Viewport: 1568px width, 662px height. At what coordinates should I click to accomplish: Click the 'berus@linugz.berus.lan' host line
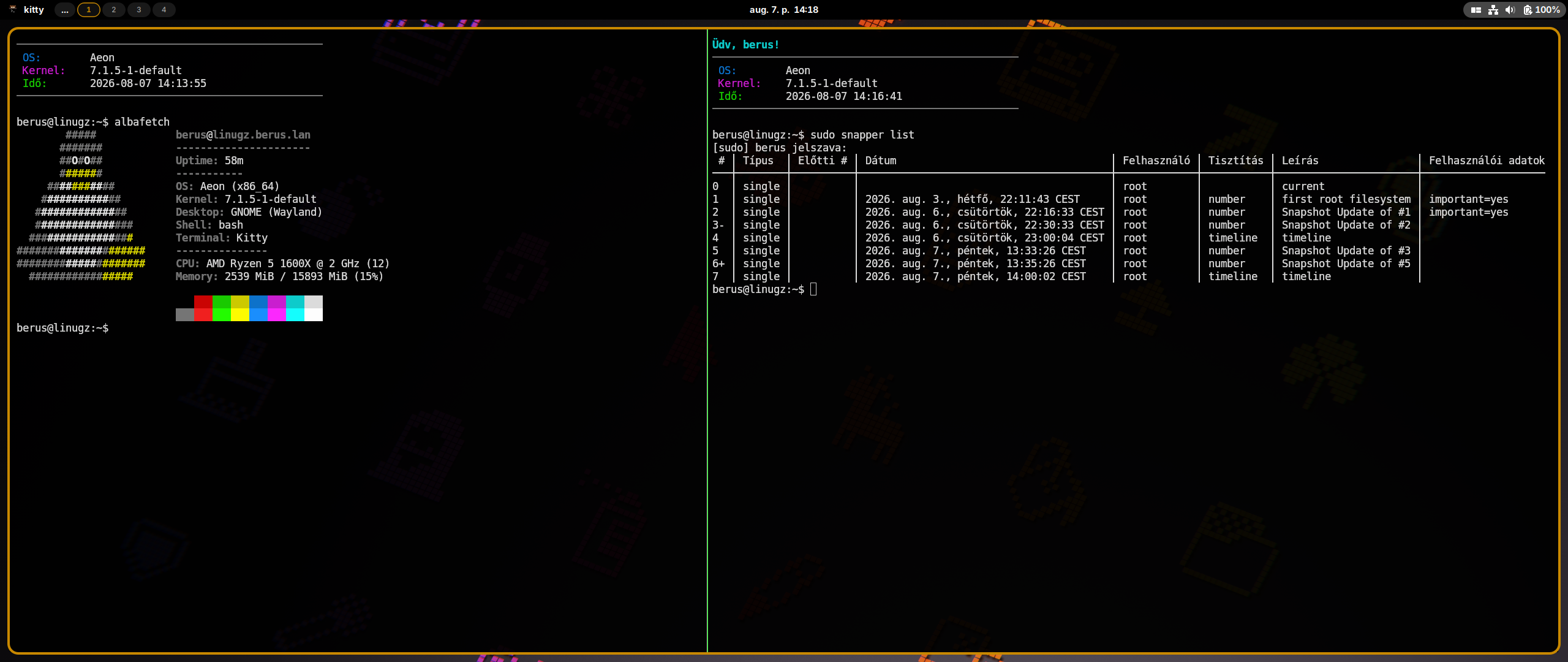243,135
